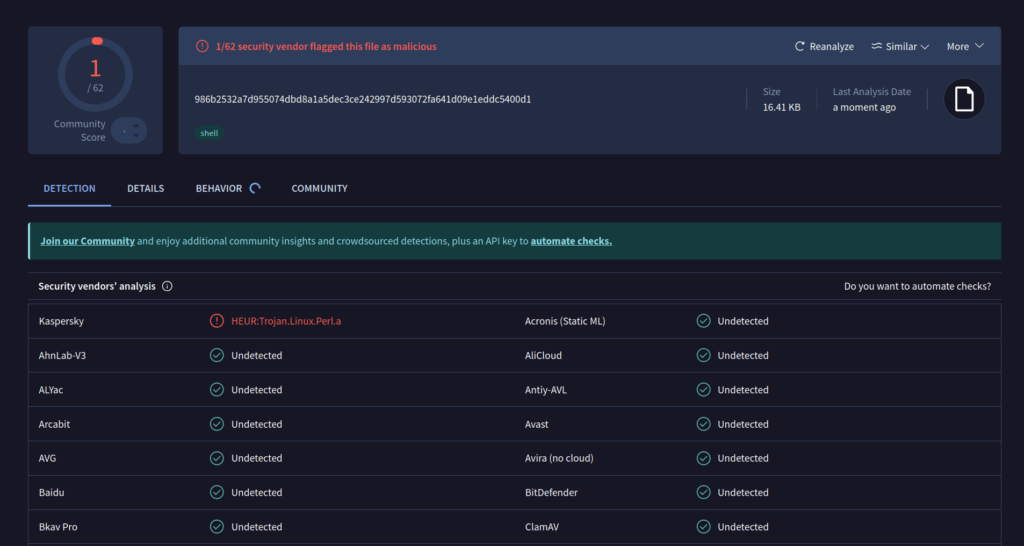The width and height of the screenshot is (1024, 546).
Task: Click the Join our Community link
Action: click(x=87, y=241)
